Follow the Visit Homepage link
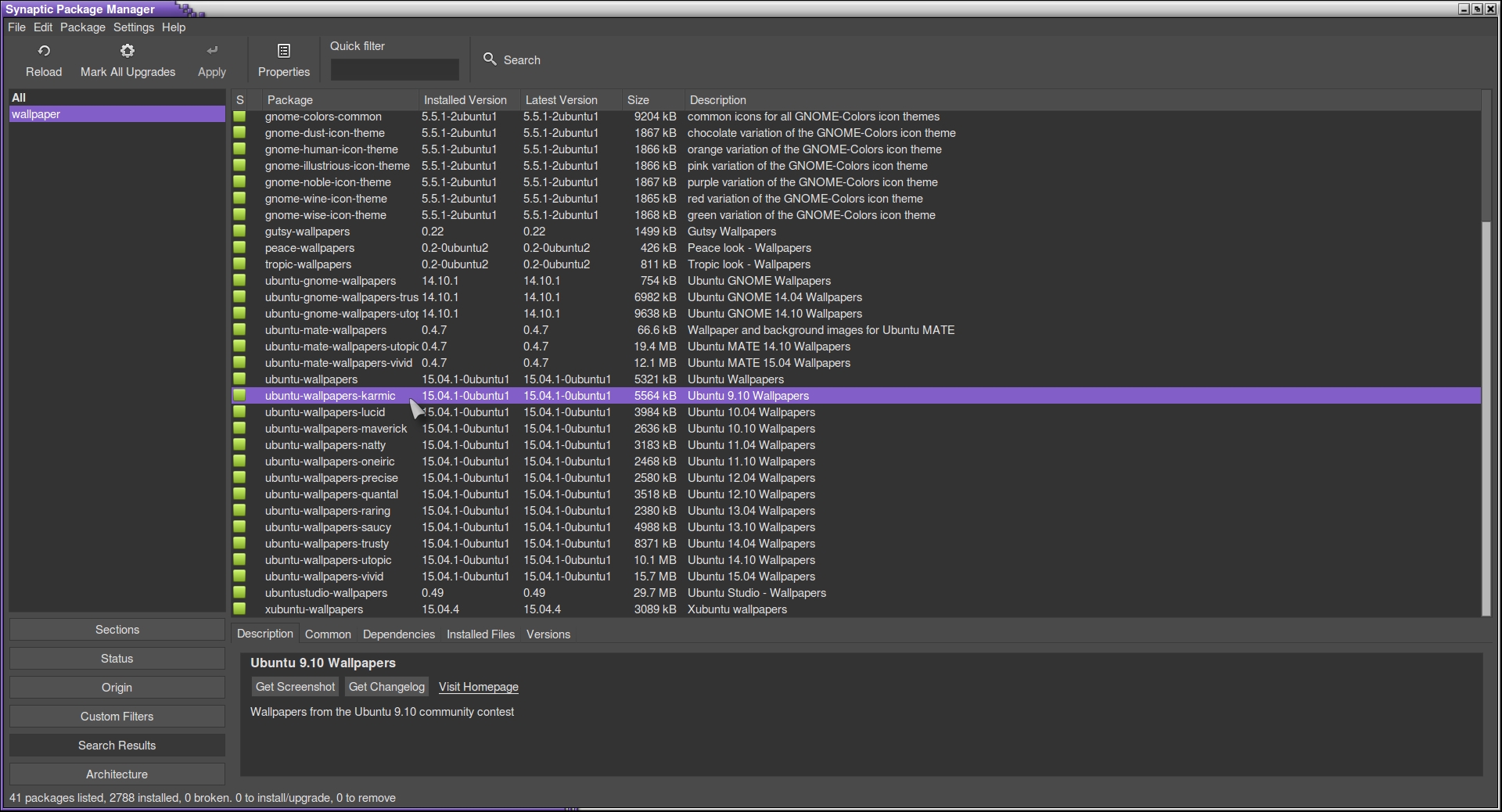Viewport: 1502px width, 812px height. 478,687
